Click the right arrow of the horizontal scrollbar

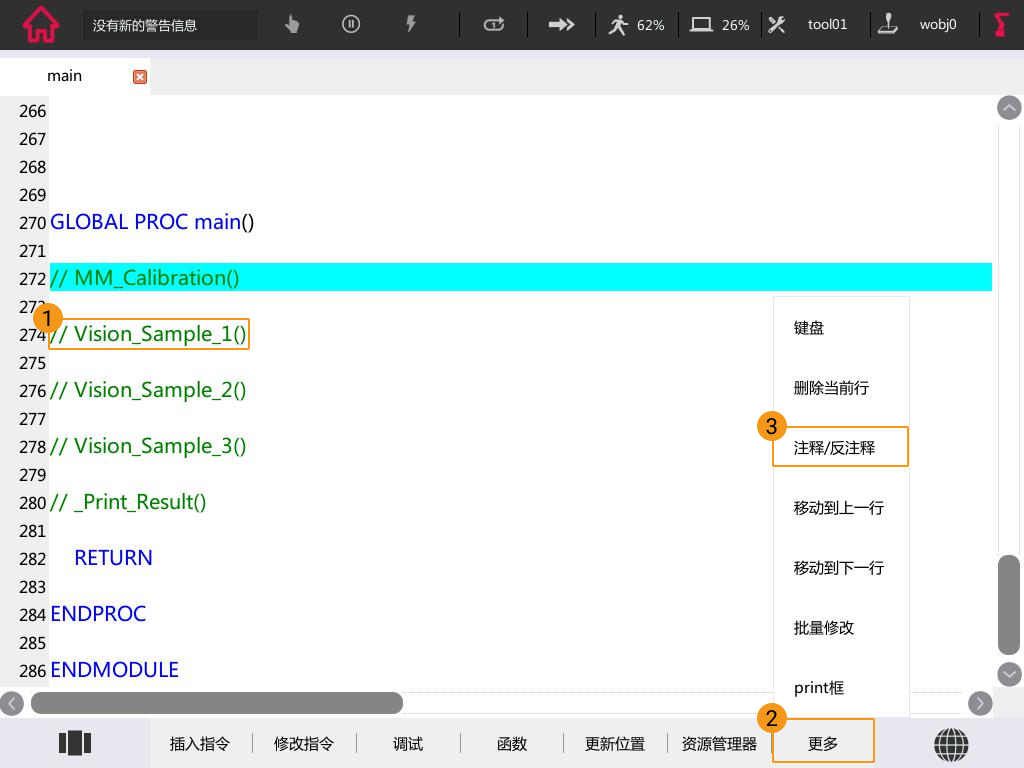click(980, 703)
